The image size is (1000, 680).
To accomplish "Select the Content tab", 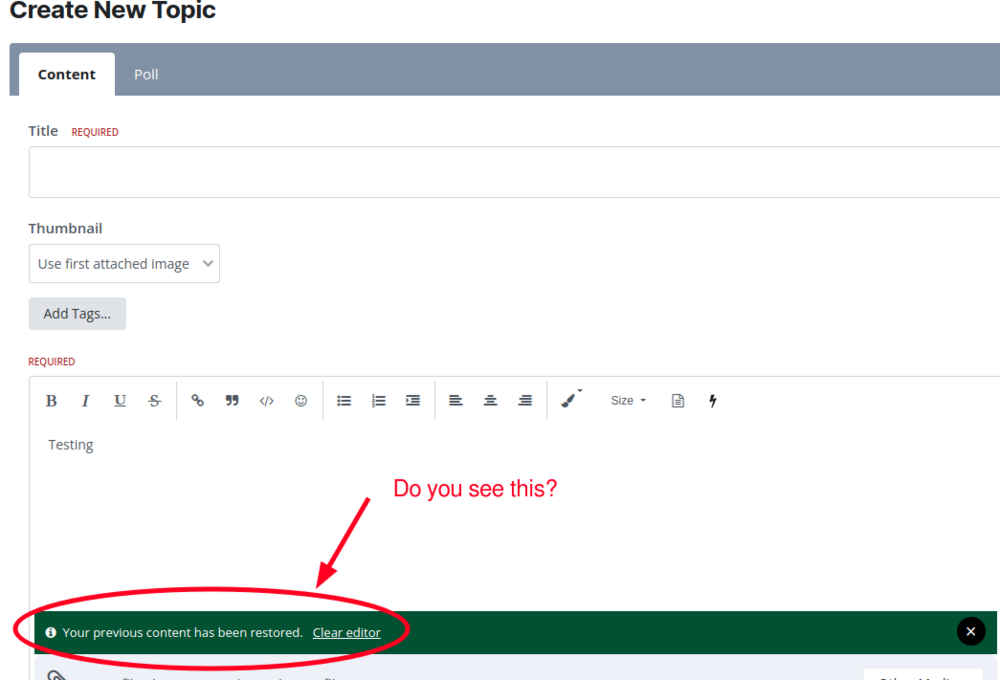I will pyautogui.click(x=67, y=74).
